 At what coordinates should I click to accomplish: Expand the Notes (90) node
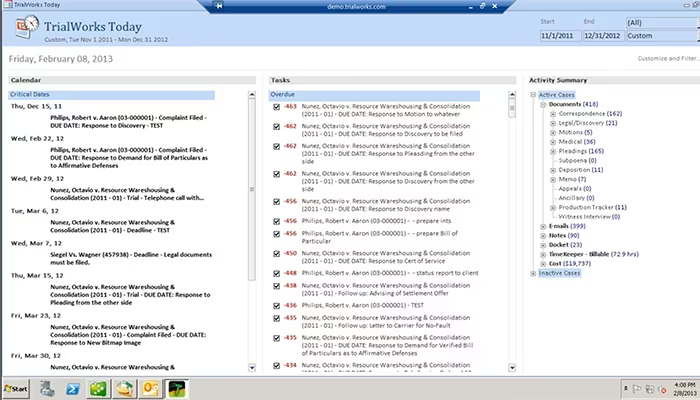pos(543,236)
